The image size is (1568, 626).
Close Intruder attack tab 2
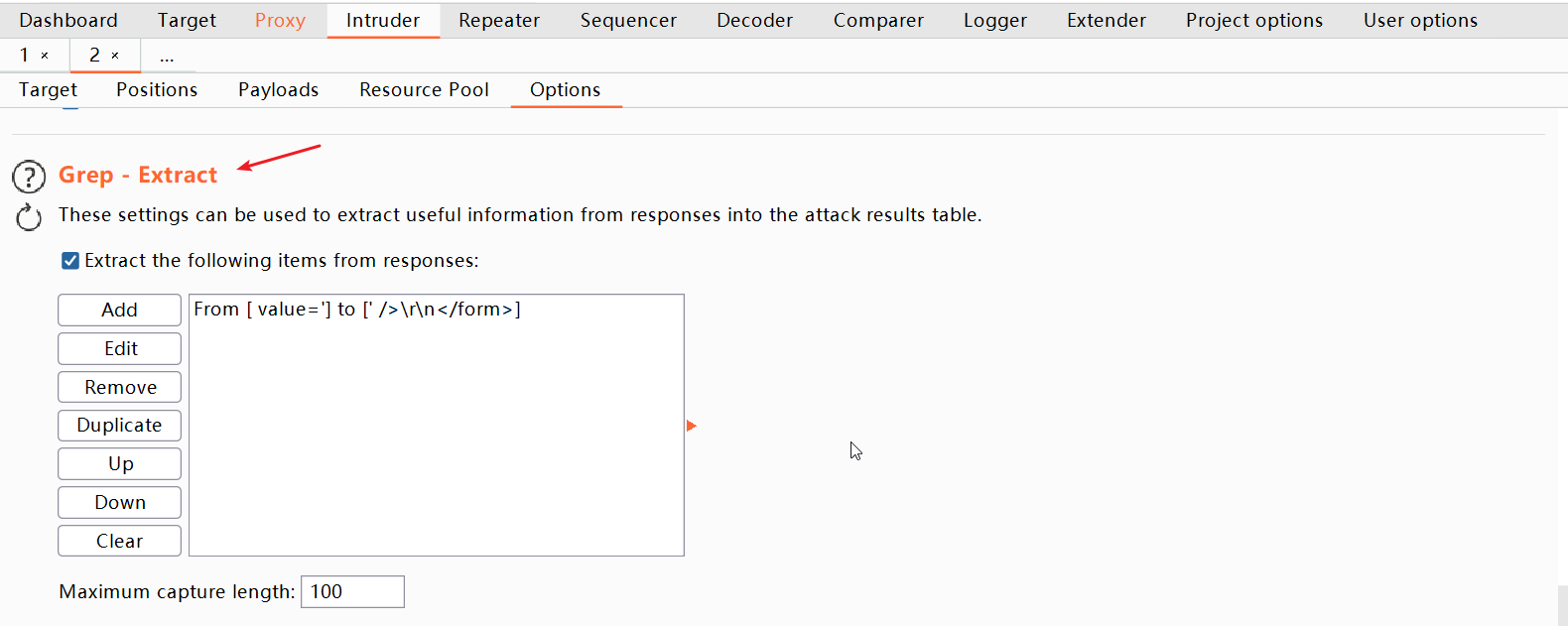pos(115,56)
